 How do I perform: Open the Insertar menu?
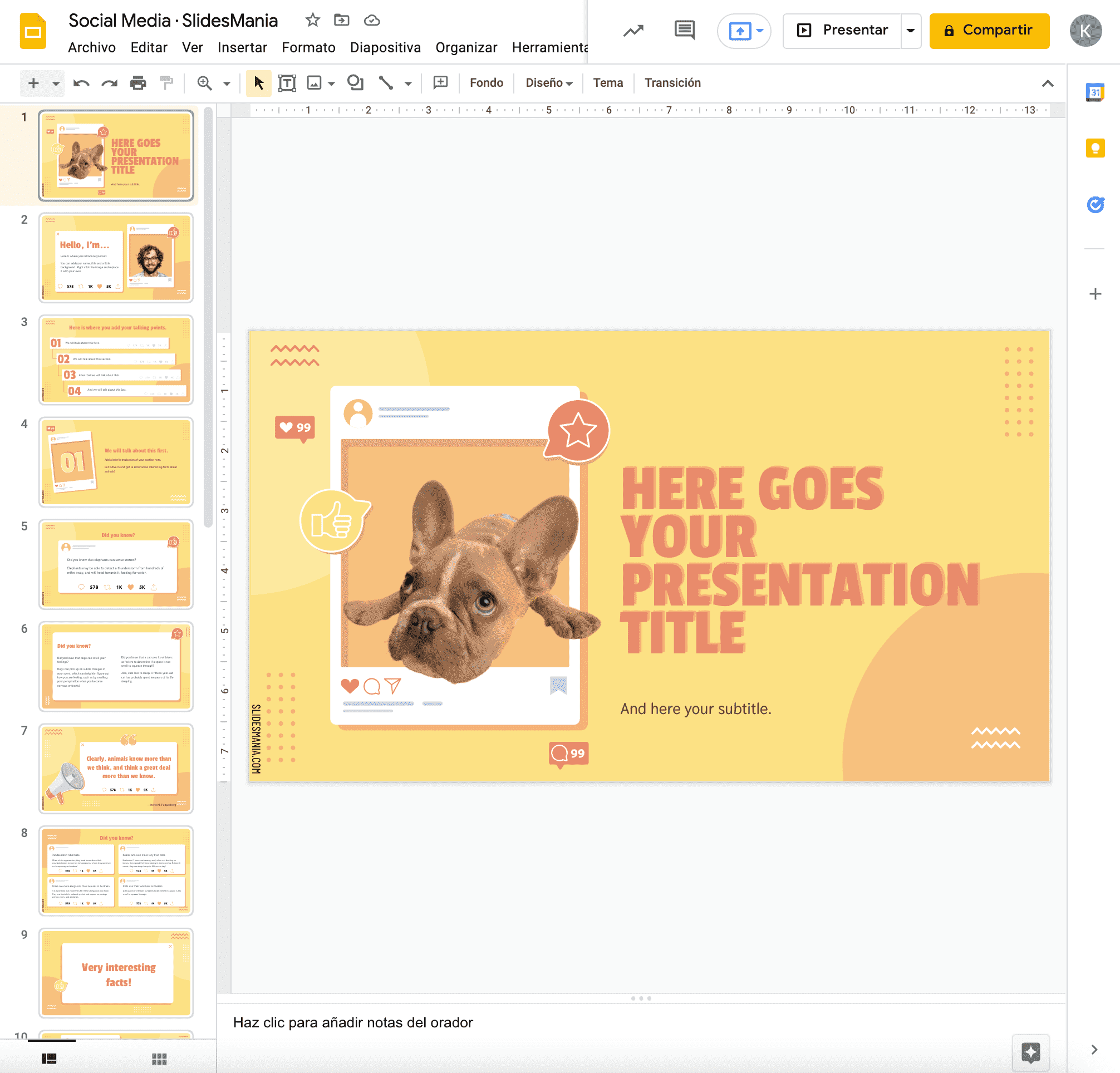click(242, 48)
